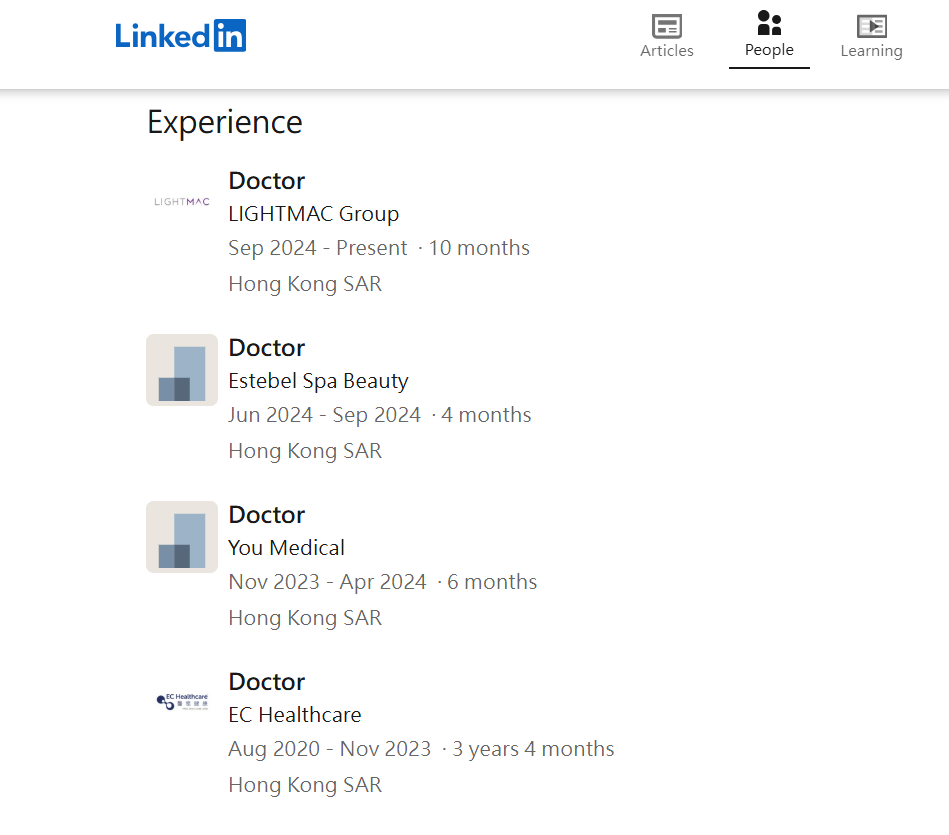The image size is (949, 835).
Task: Click the People icon
Action: point(769,25)
